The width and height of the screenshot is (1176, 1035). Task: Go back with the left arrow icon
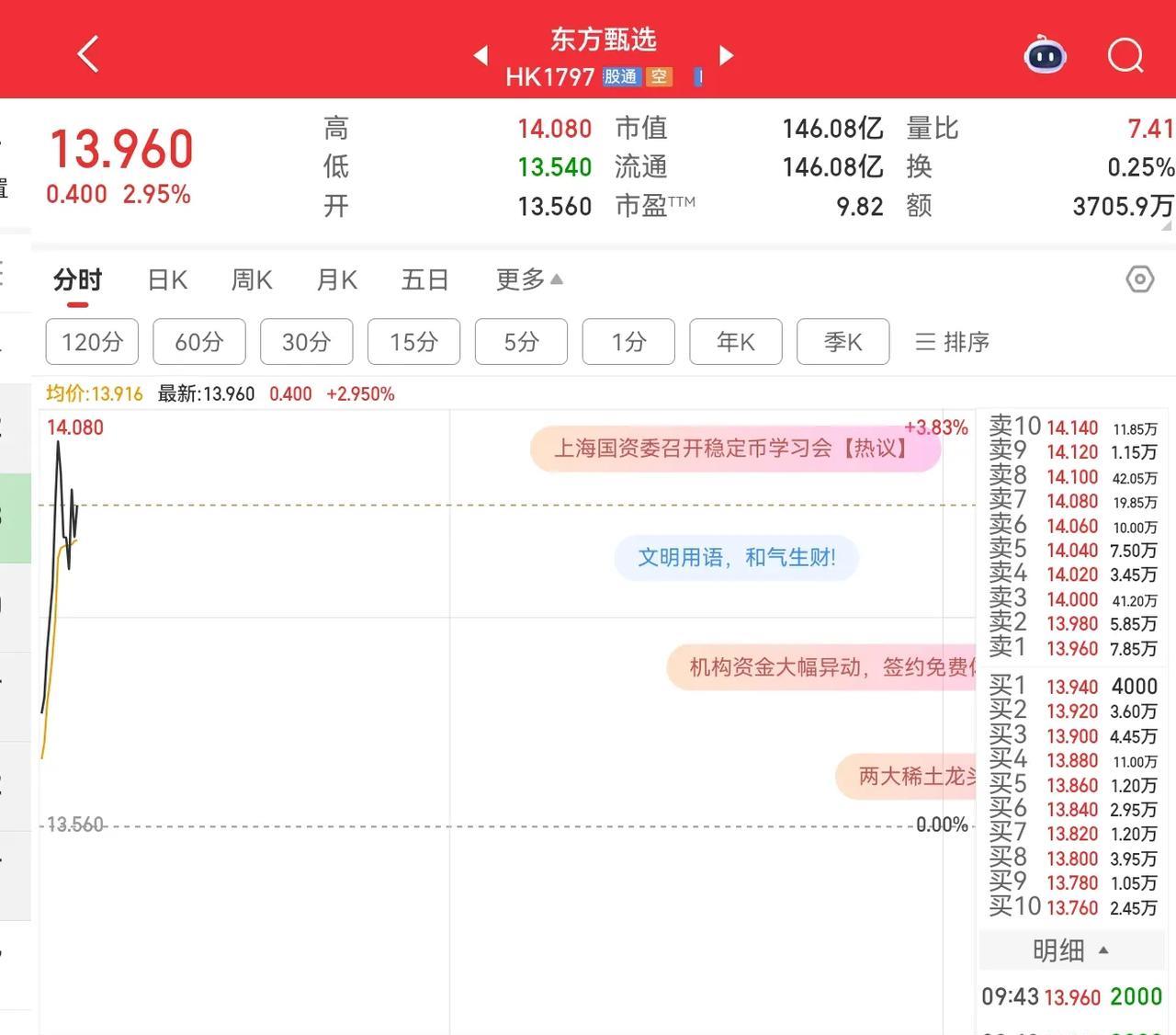coord(88,54)
